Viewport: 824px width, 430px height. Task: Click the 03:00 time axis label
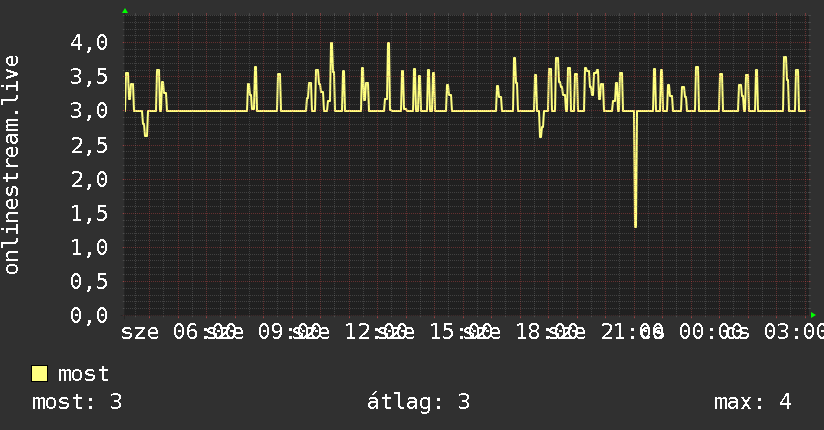794,332
